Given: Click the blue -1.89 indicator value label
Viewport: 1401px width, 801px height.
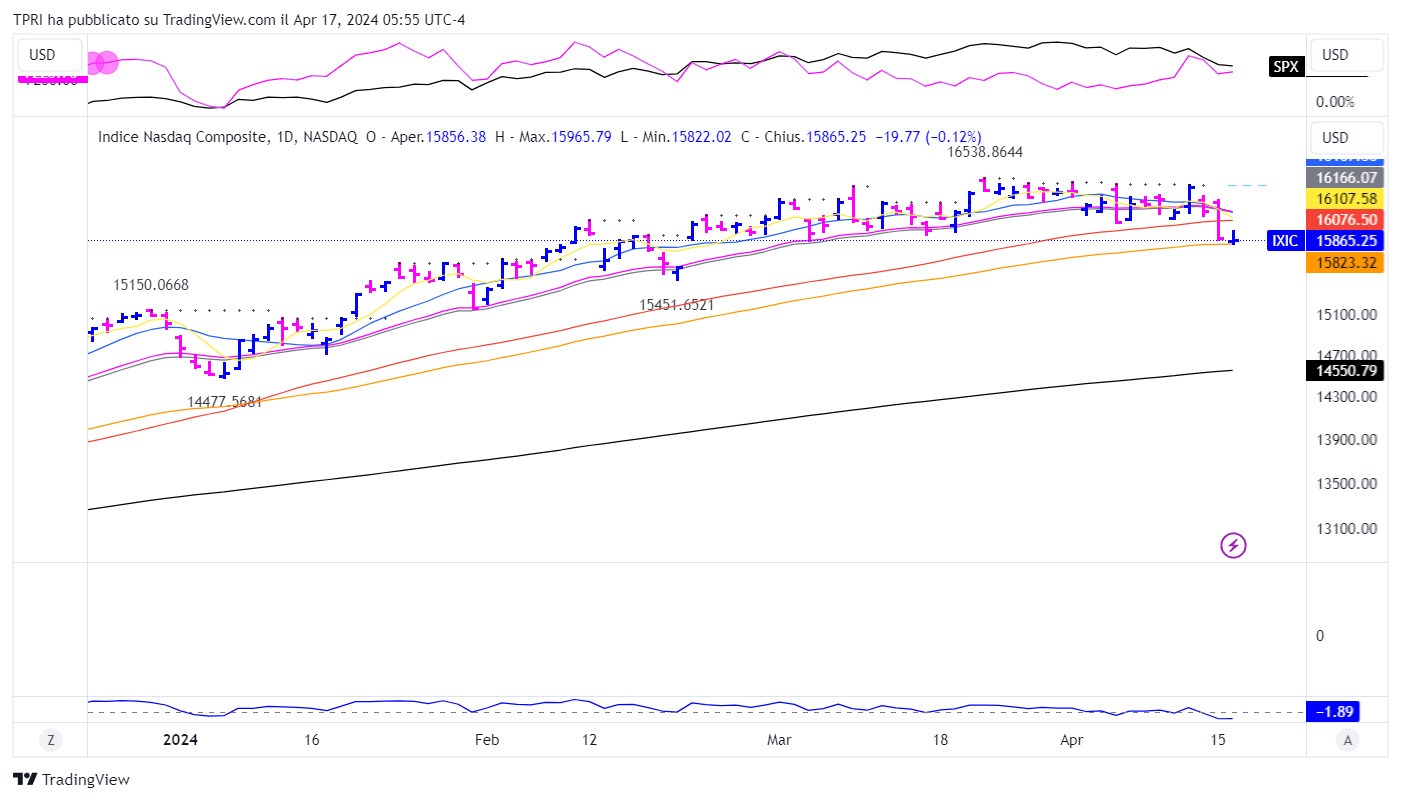Looking at the screenshot, I should click(x=1333, y=712).
